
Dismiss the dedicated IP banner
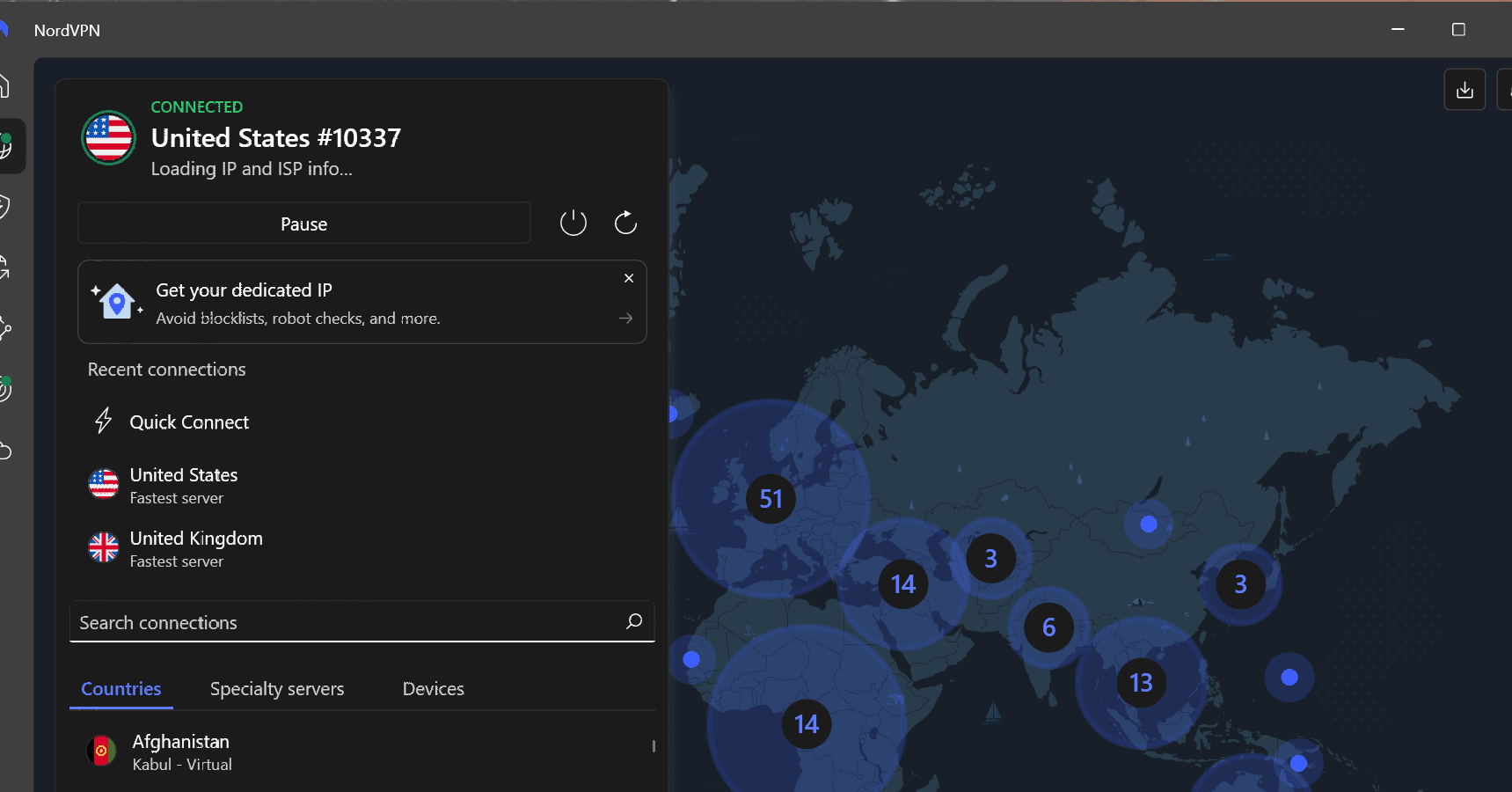pos(629,278)
